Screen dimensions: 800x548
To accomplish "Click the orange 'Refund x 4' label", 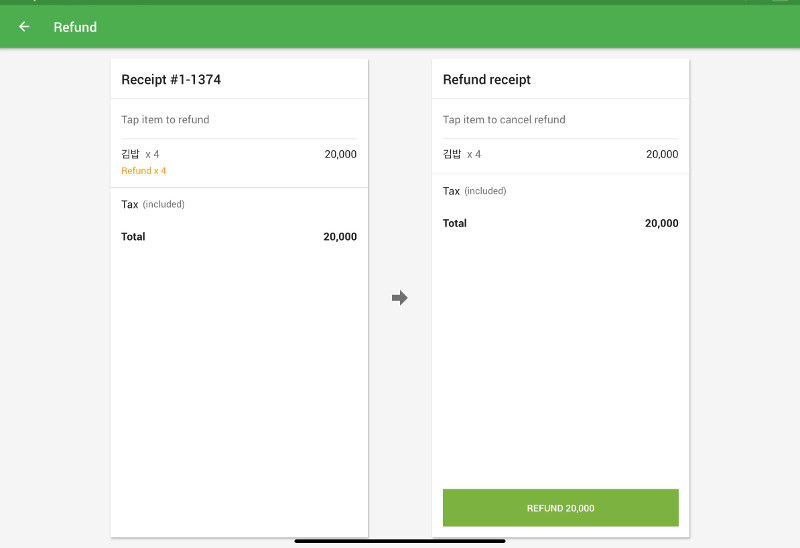I will tap(143, 171).
